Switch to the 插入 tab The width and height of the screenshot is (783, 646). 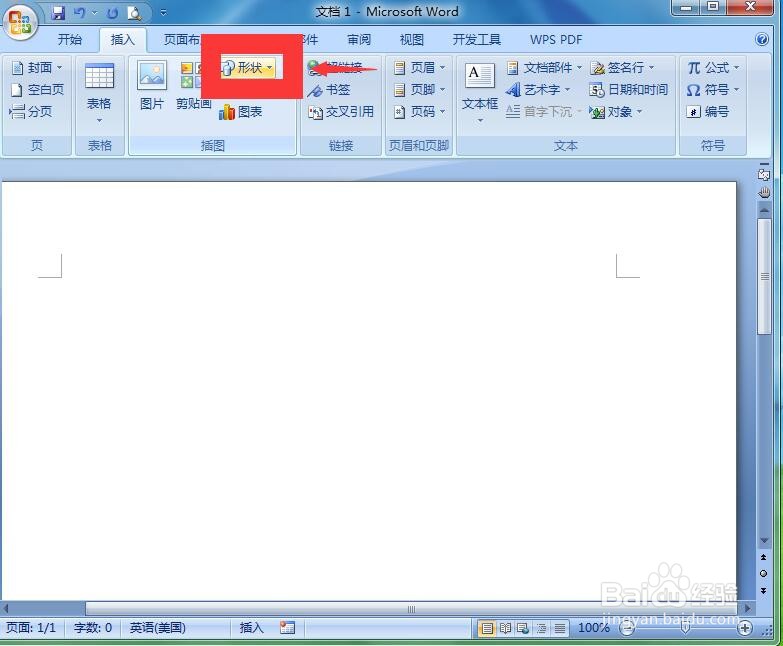[122, 39]
